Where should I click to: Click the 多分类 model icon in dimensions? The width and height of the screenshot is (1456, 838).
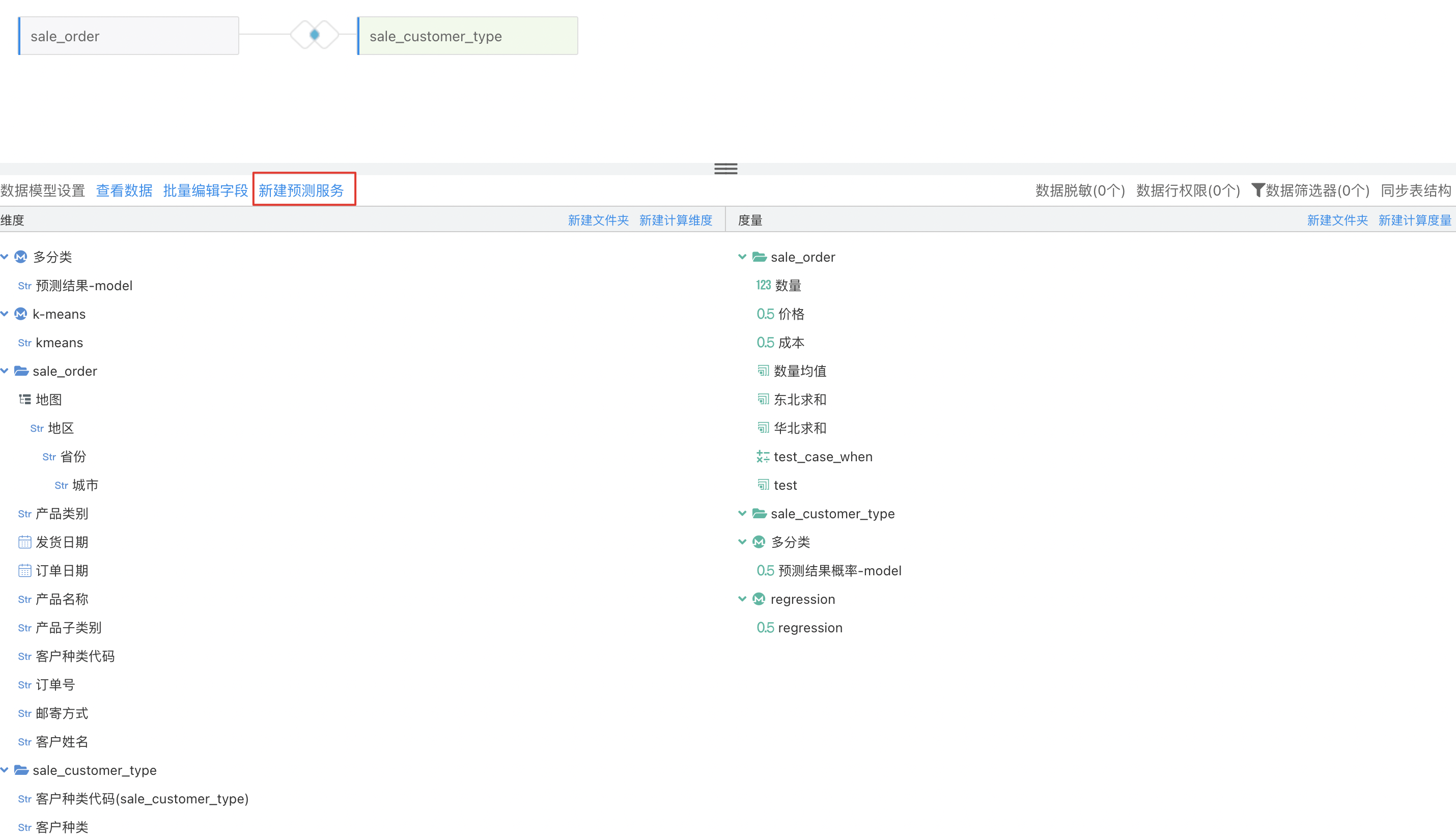click(21, 257)
